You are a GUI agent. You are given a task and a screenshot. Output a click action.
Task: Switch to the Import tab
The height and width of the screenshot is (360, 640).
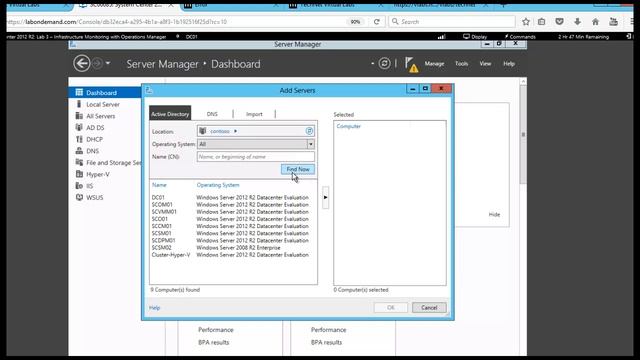click(x=254, y=114)
